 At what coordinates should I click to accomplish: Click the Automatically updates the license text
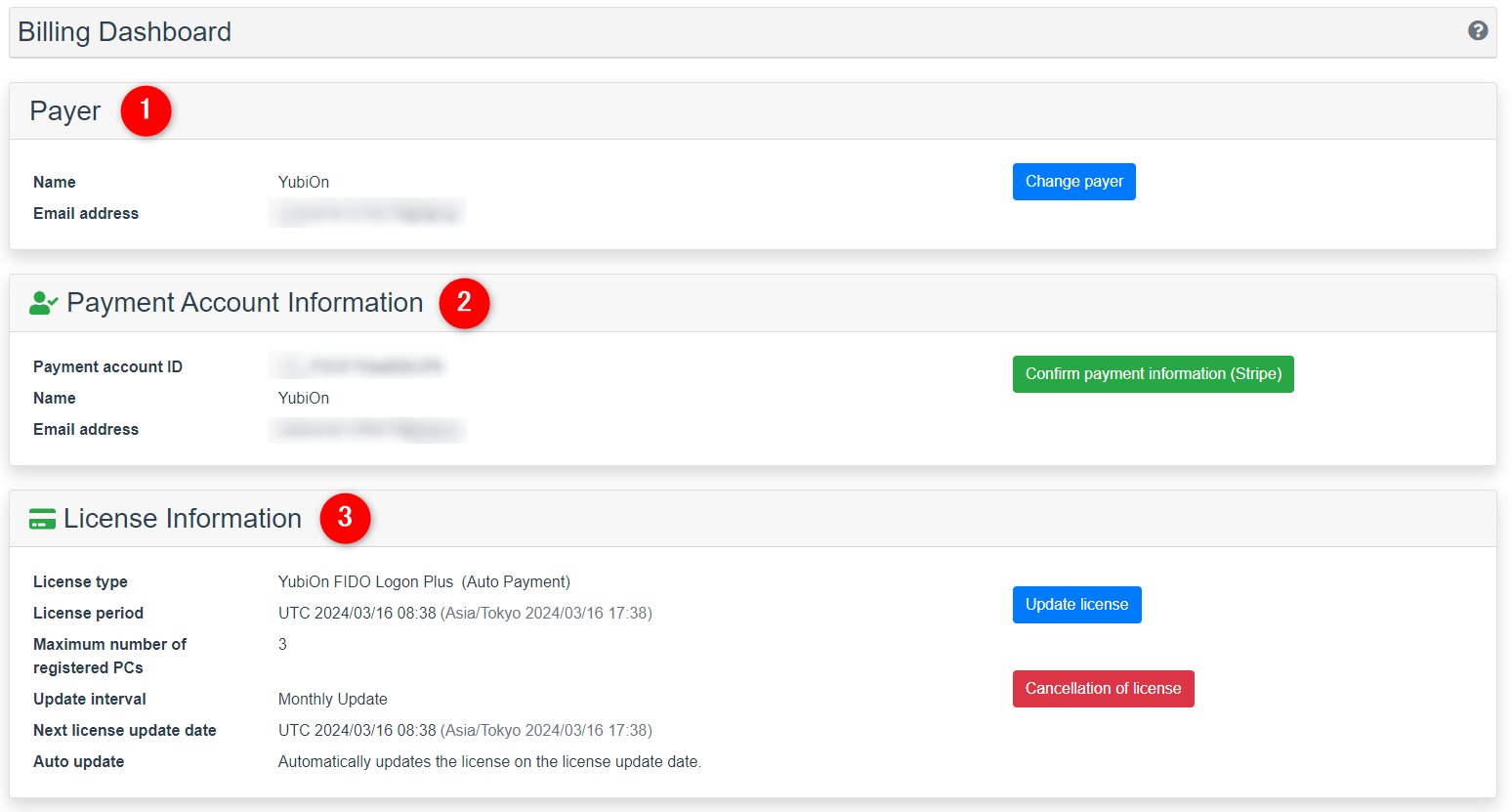pos(490,762)
